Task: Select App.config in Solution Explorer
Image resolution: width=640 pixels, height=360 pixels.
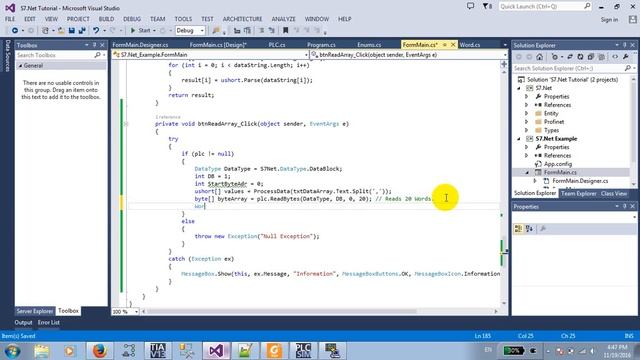Action: [x=558, y=164]
